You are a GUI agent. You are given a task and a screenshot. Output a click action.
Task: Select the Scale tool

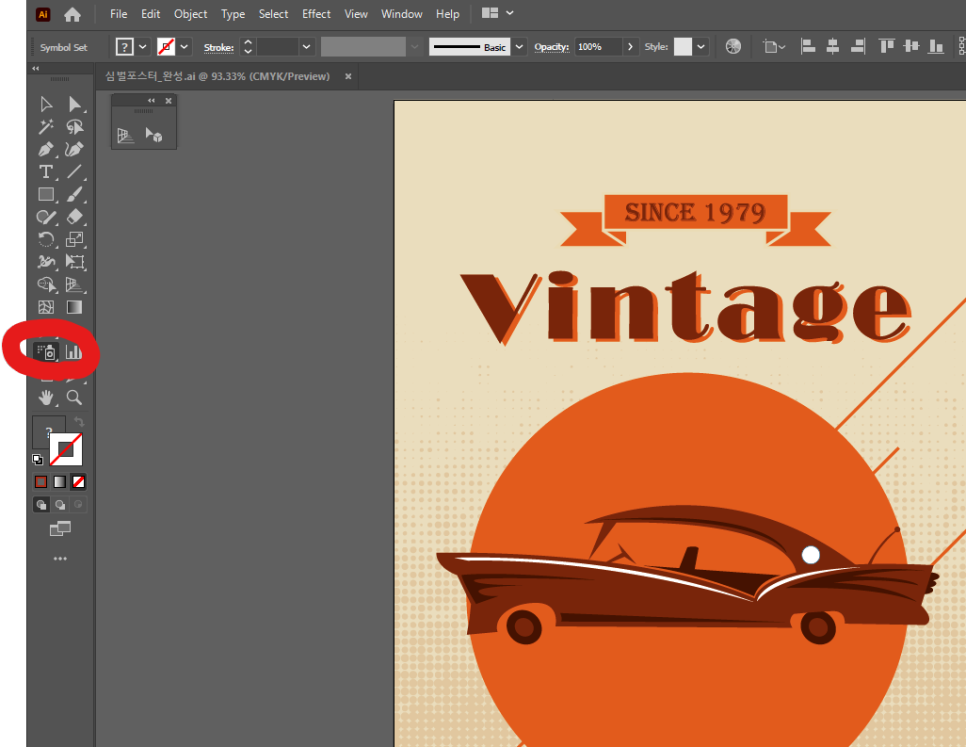(75, 240)
